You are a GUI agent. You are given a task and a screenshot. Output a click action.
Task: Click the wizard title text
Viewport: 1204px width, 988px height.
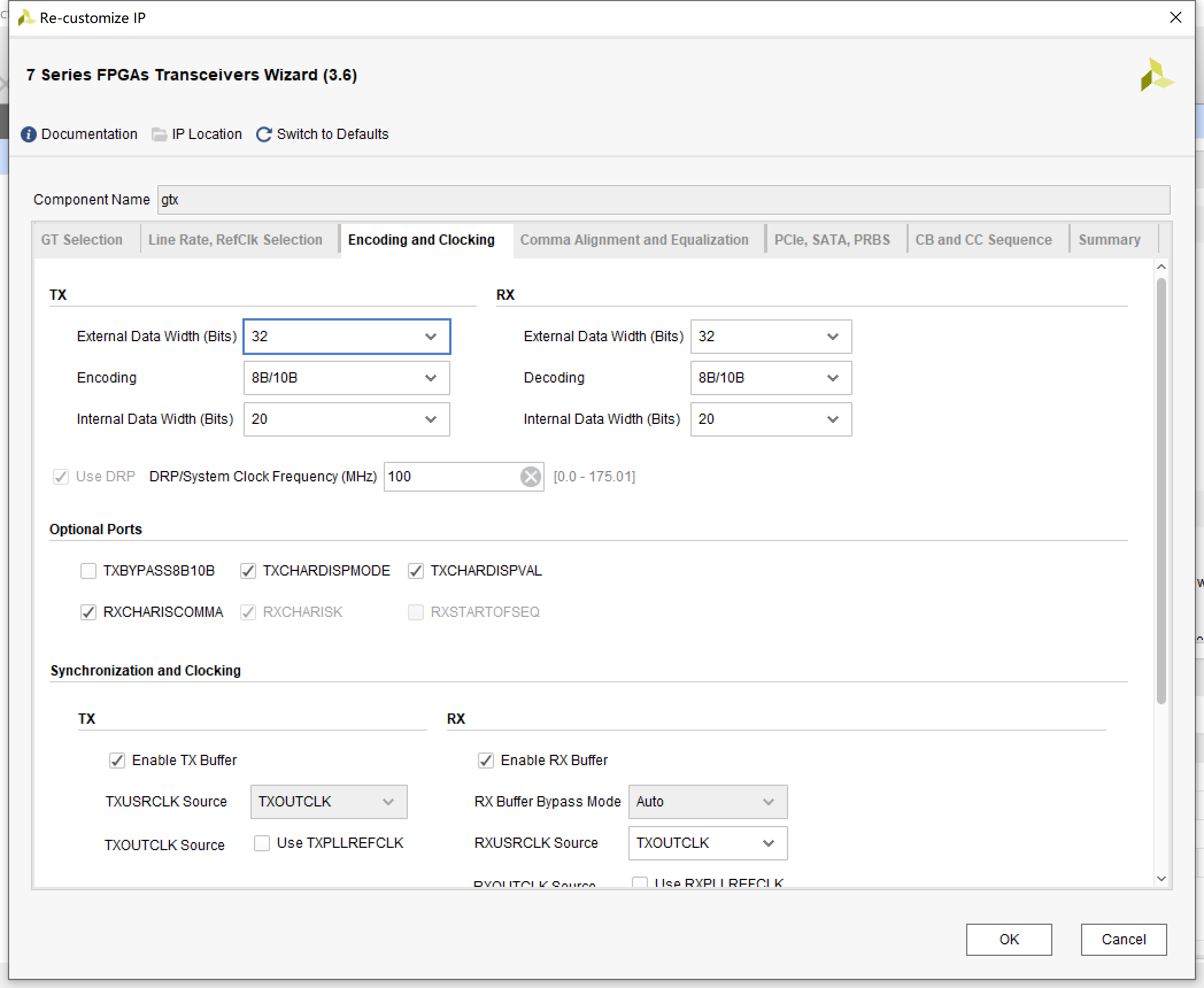[191, 75]
